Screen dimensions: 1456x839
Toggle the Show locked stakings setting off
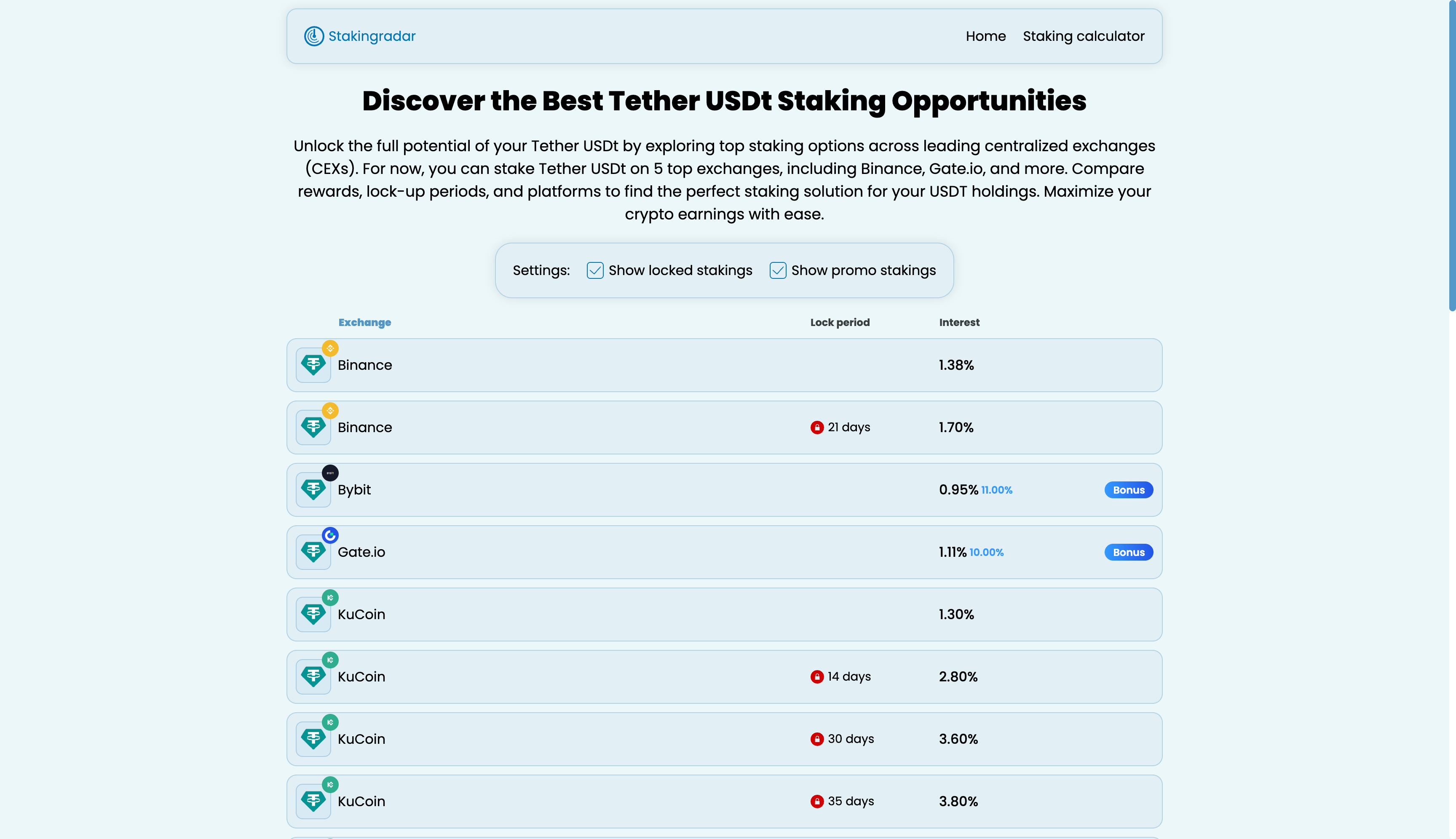[594, 270]
